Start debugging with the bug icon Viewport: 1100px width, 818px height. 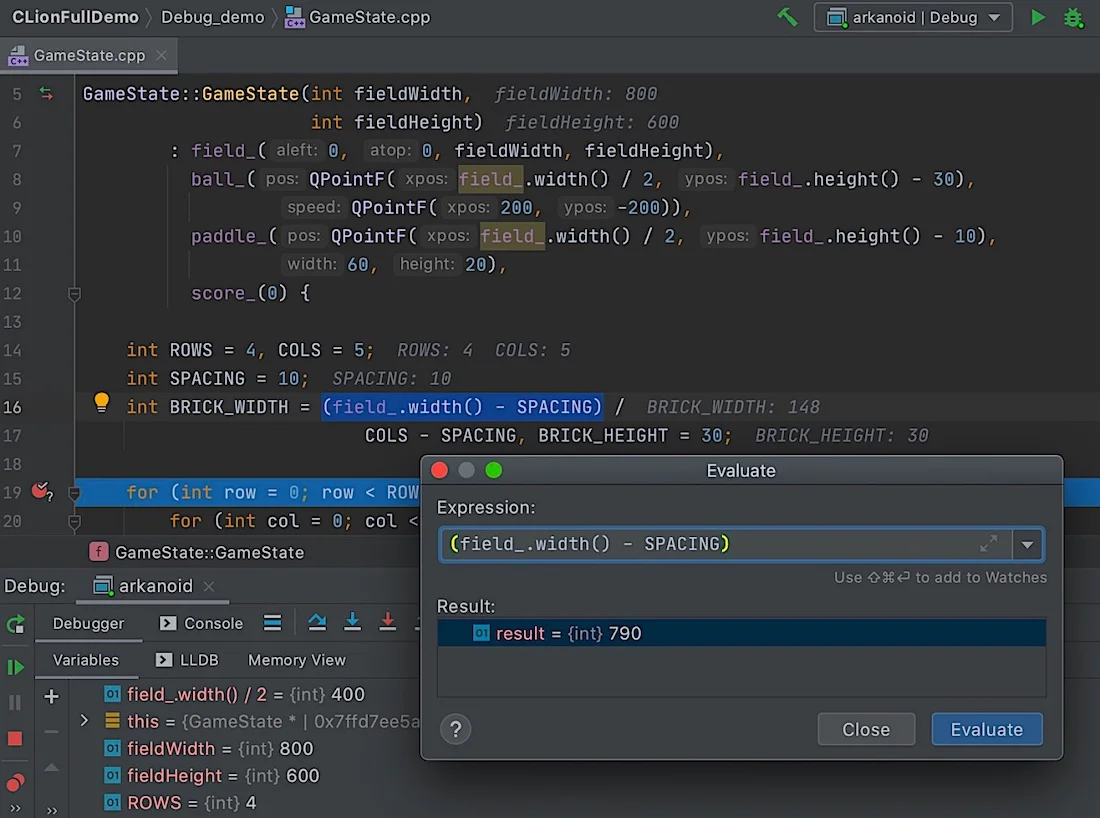point(1074,17)
